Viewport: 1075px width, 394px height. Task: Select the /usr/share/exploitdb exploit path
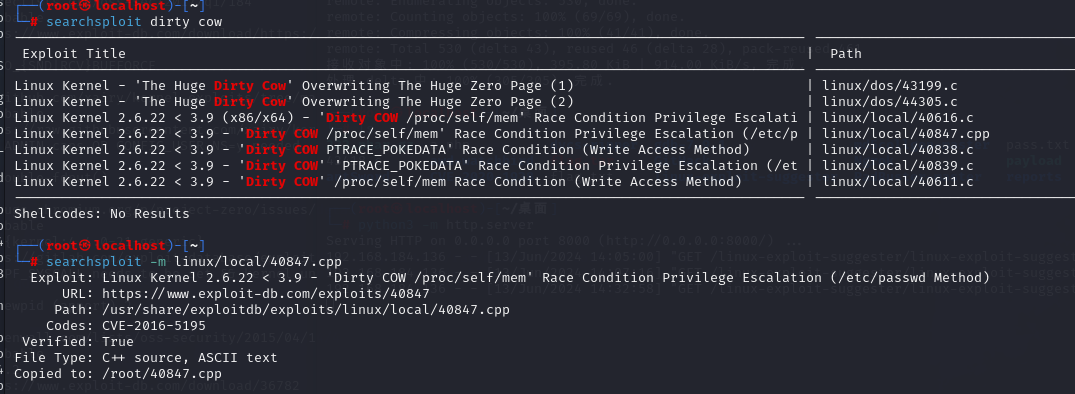(x=298, y=310)
